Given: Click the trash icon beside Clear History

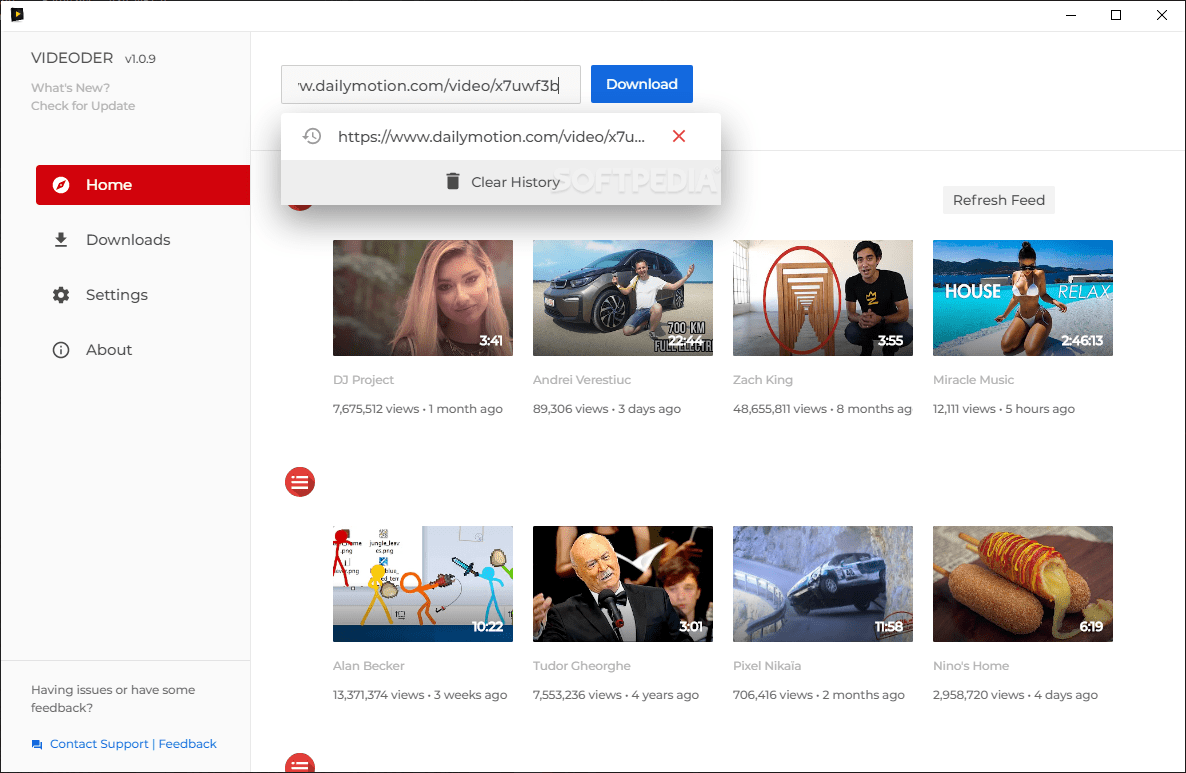Looking at the screenshot, I should pos(453,182).
